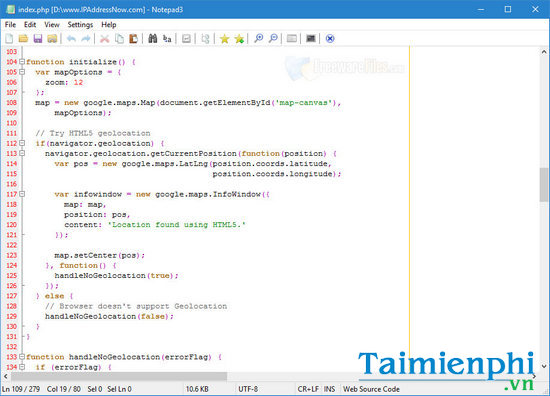
Task: Collapse the if block fold at line 112
Action: (x=22, y=143)
